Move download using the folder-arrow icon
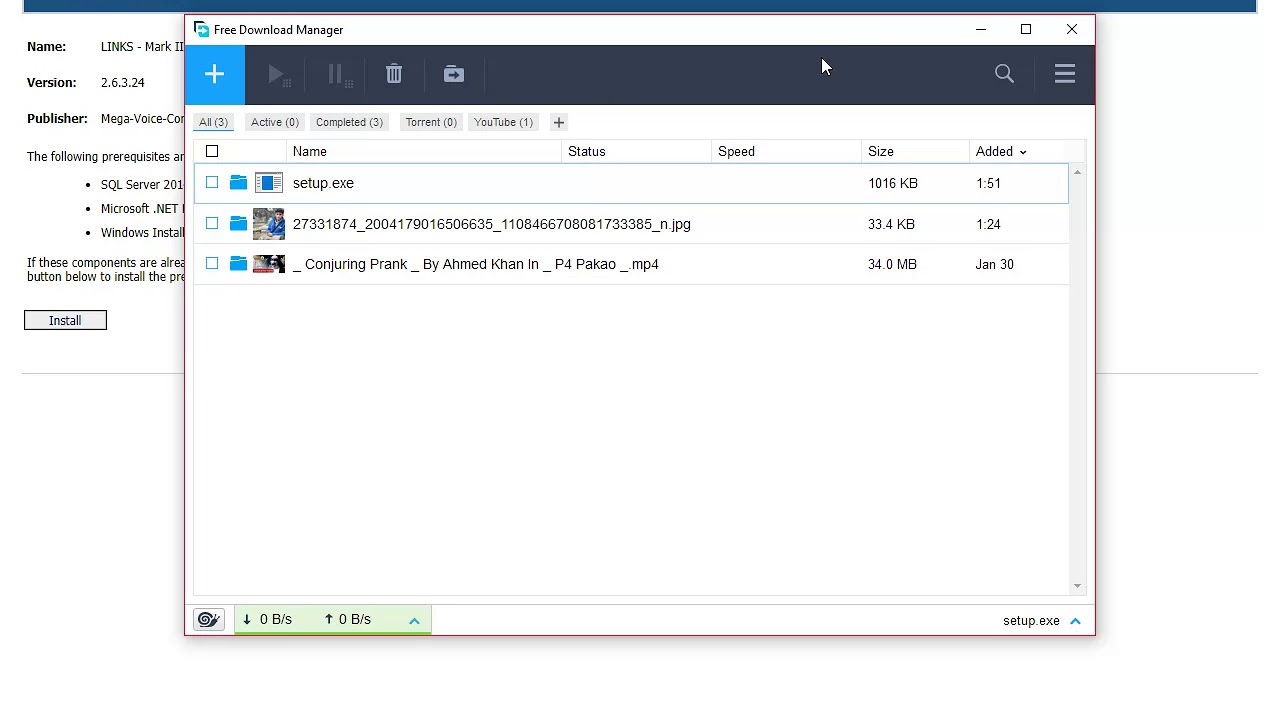 [454, 74]
